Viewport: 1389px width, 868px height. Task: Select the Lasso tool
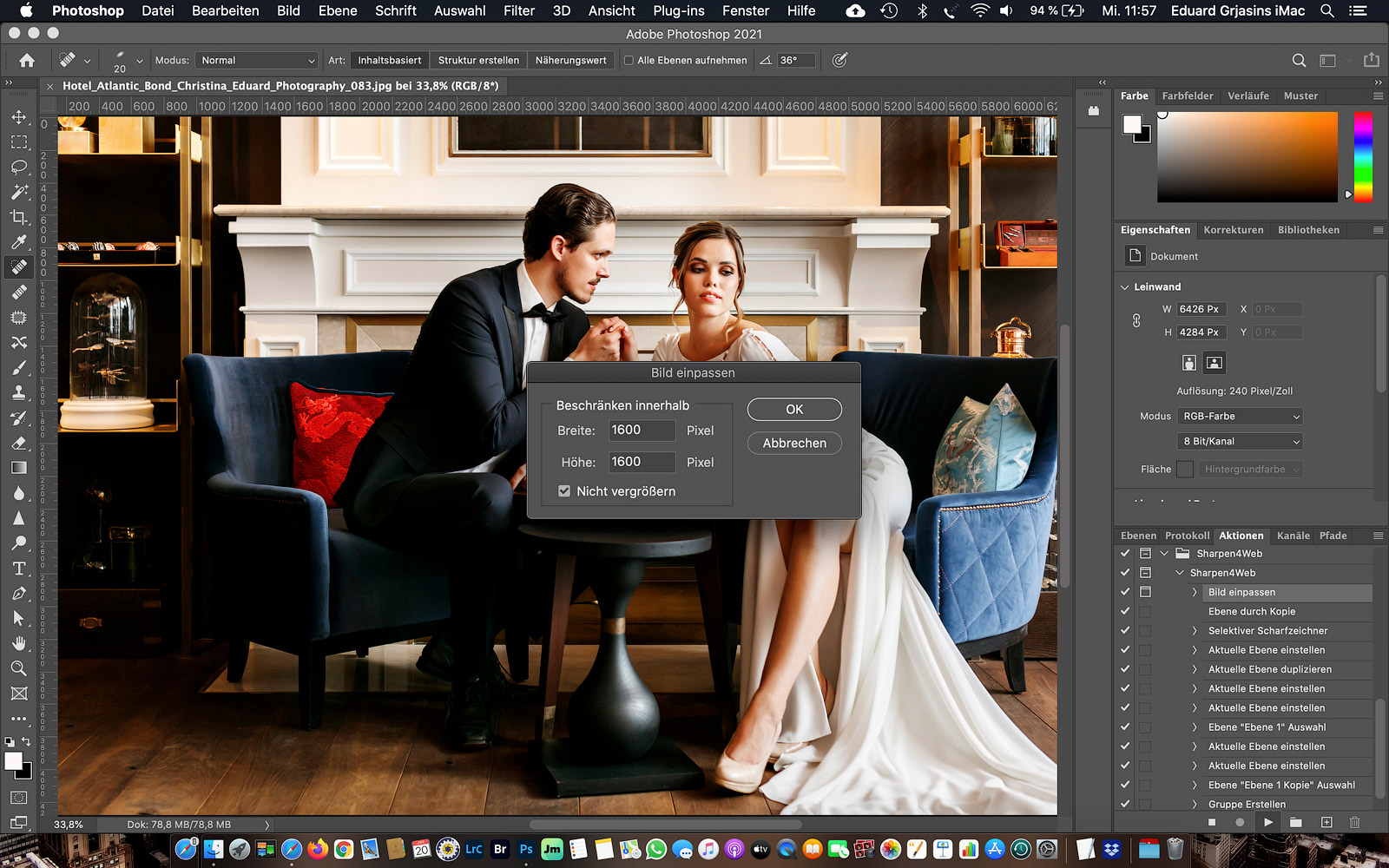pos(19,167)
